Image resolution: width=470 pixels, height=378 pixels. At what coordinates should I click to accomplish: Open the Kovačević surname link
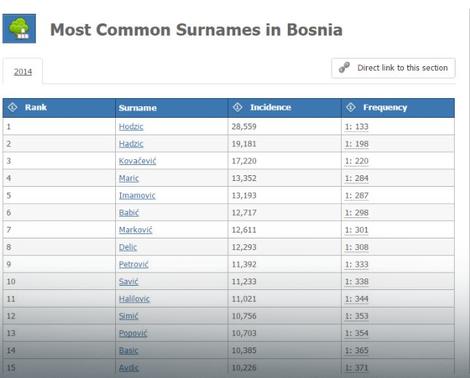tap(137, 161)
